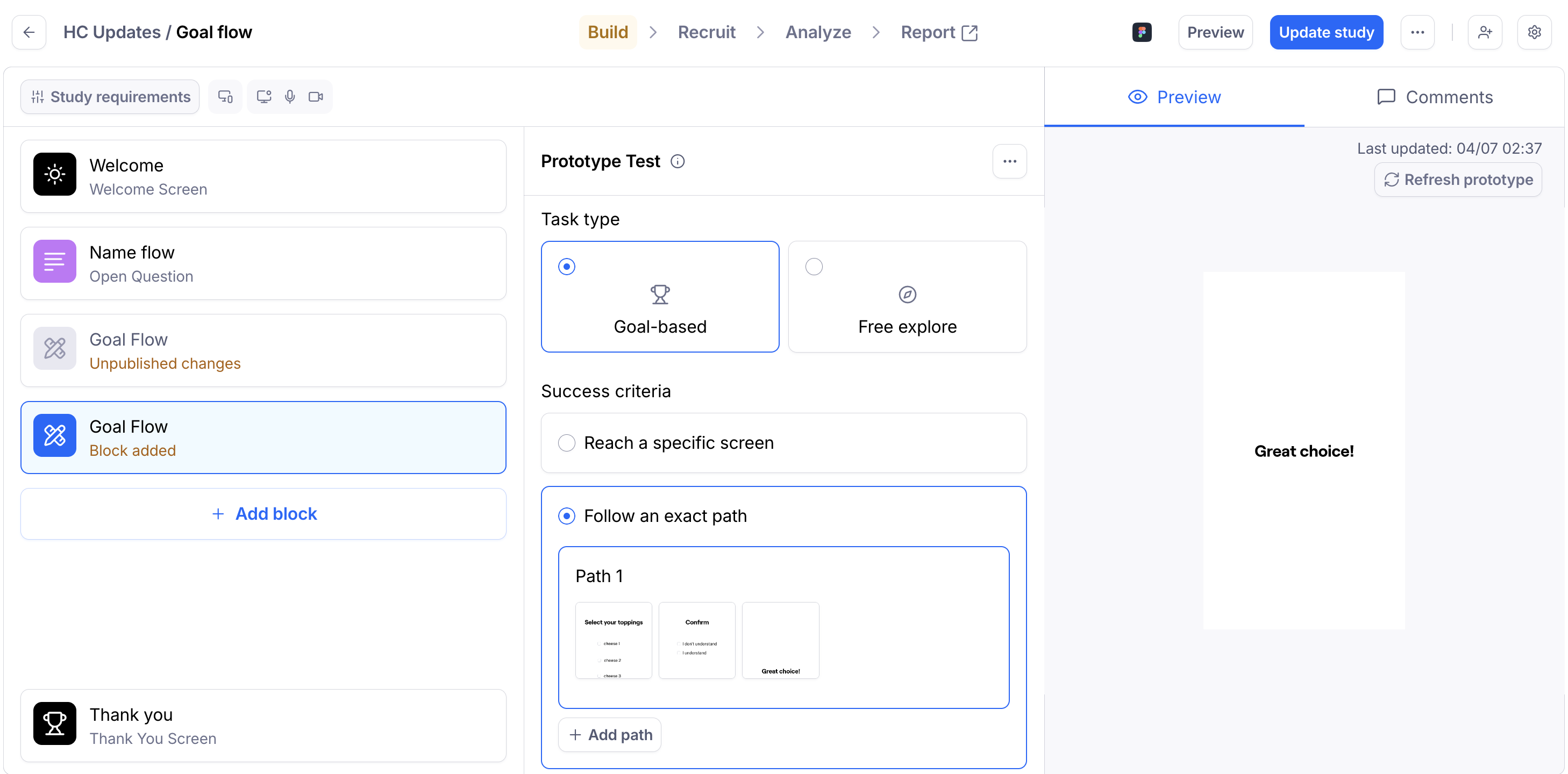This screenshot has width=1568, height=774.
Task: Select the Welcome Screen block
Action: 263,176
